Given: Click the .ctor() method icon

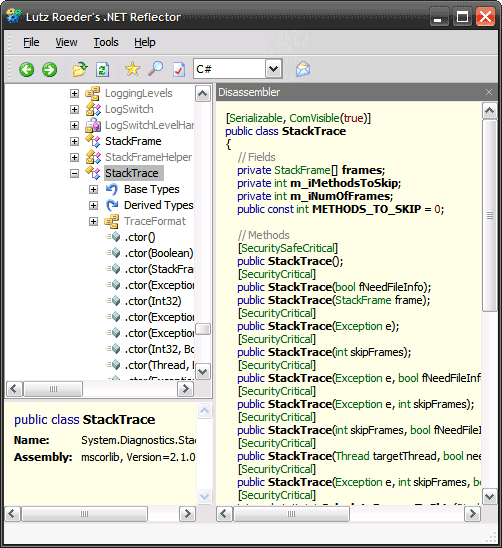Looking at the screenshot, I should [x=113, y=237].
